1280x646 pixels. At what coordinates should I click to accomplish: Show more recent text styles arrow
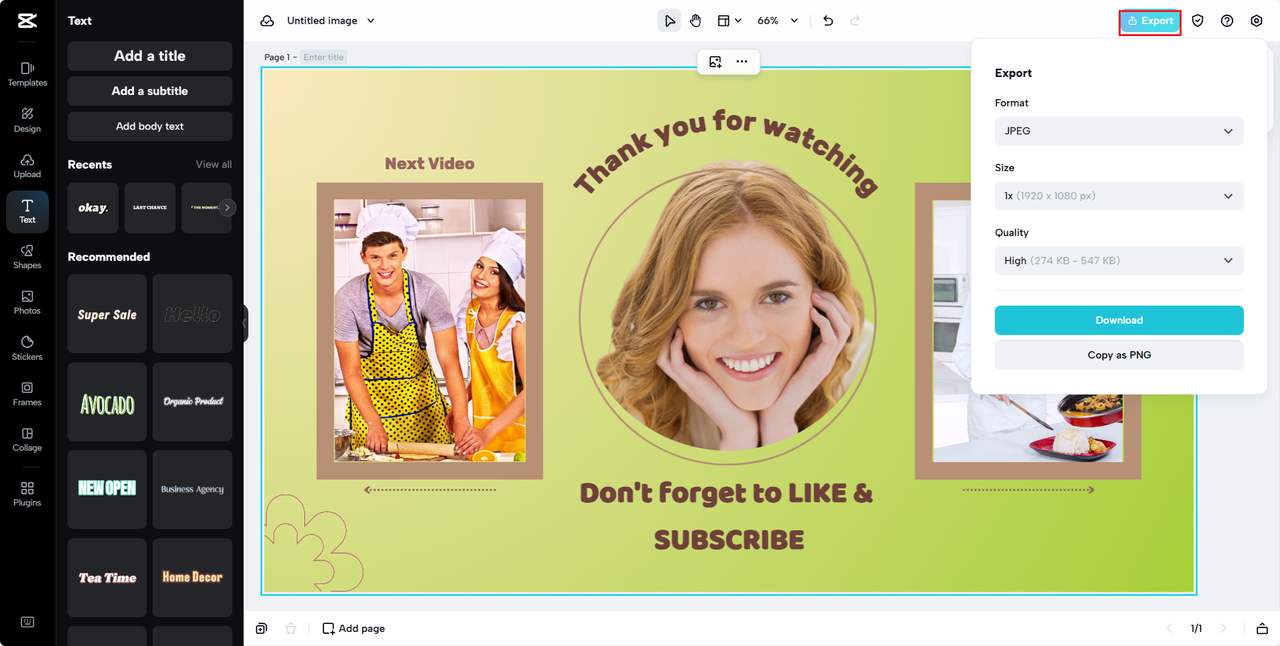228,208
